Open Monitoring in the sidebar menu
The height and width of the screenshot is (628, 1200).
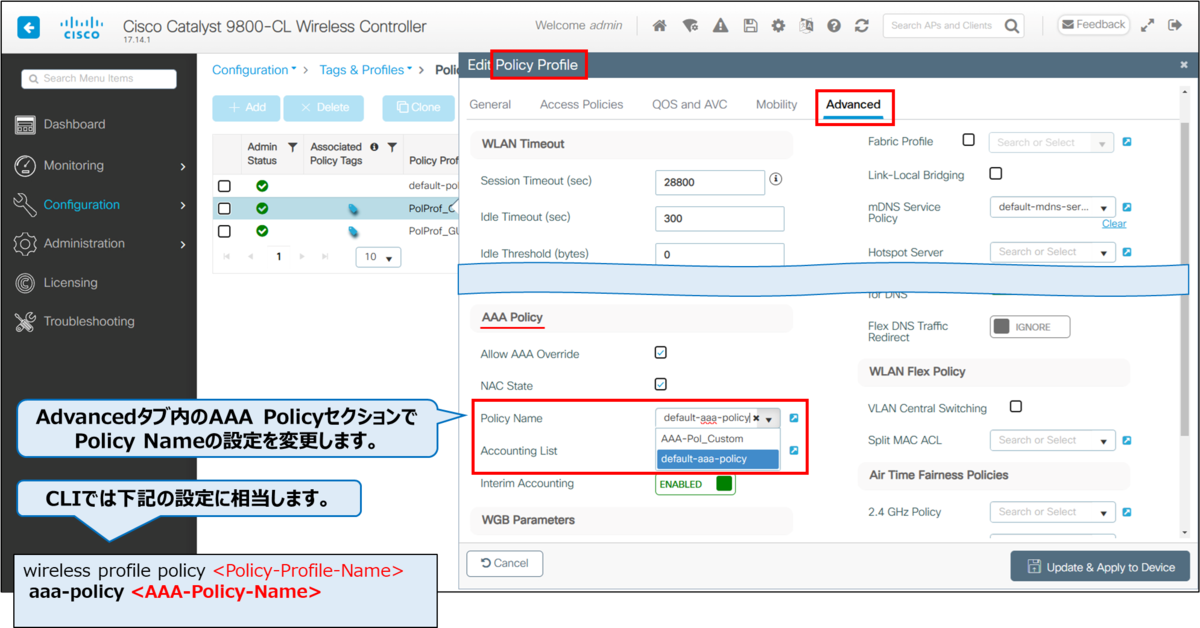coord(100,165)
